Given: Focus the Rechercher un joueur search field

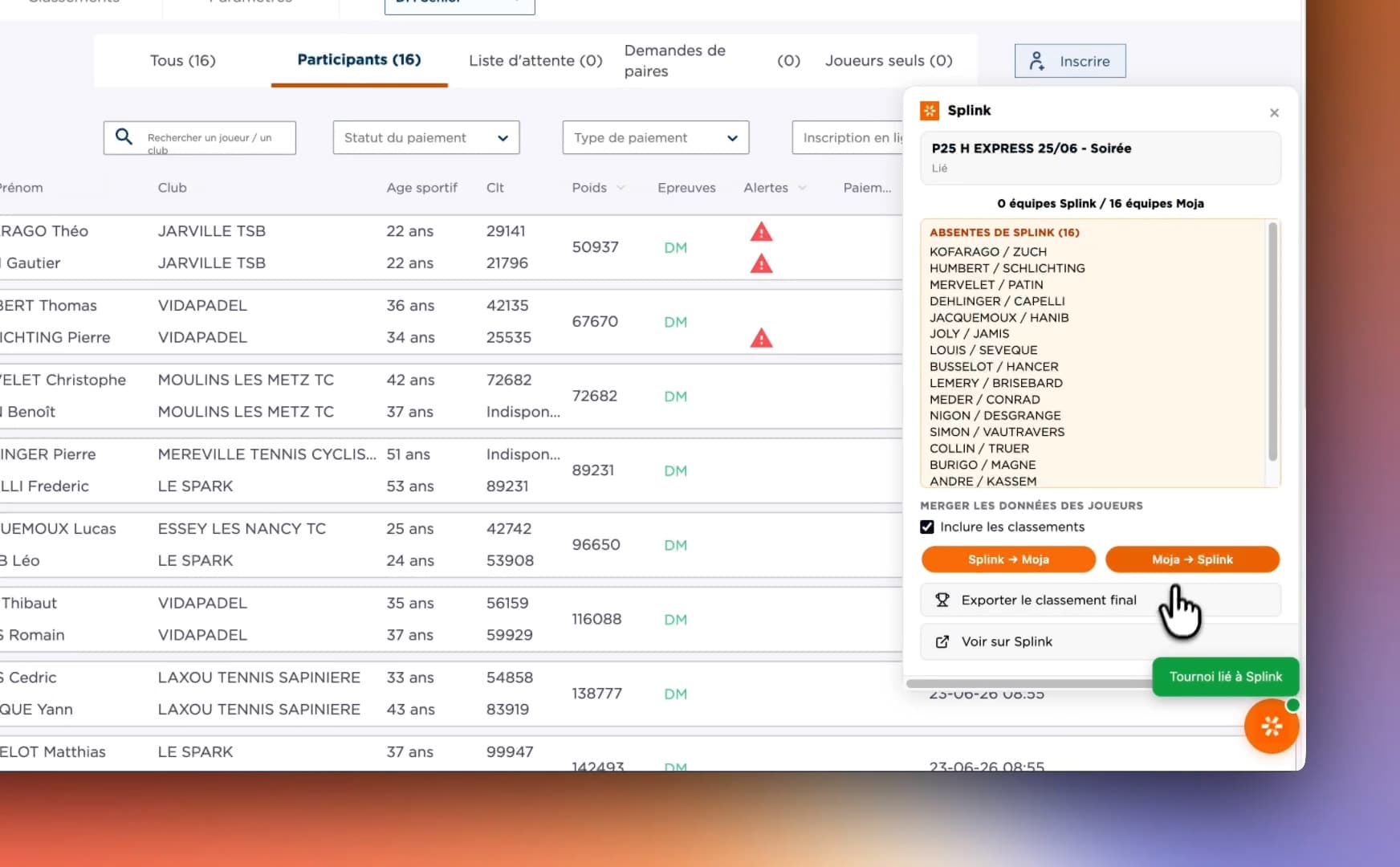Looking at the screenshot, I should 200,137.
